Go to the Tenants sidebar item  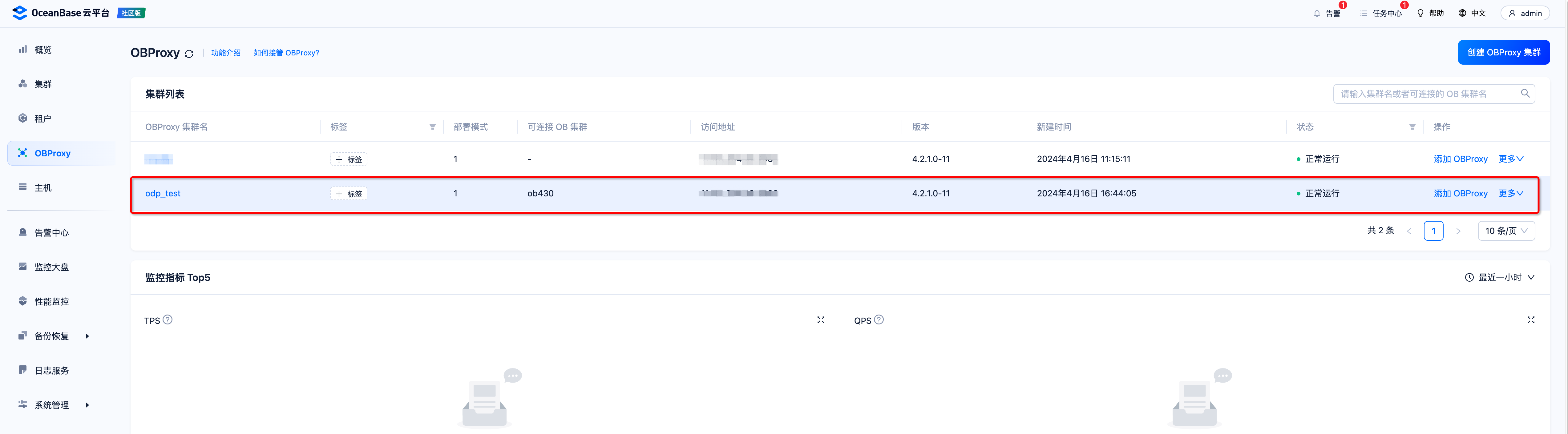tap(42, 119)
